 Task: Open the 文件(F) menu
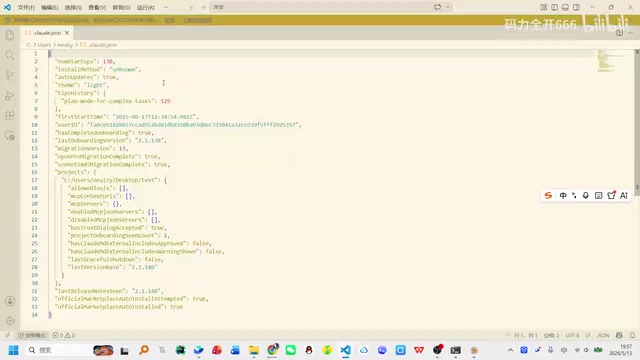click(26, 7)
